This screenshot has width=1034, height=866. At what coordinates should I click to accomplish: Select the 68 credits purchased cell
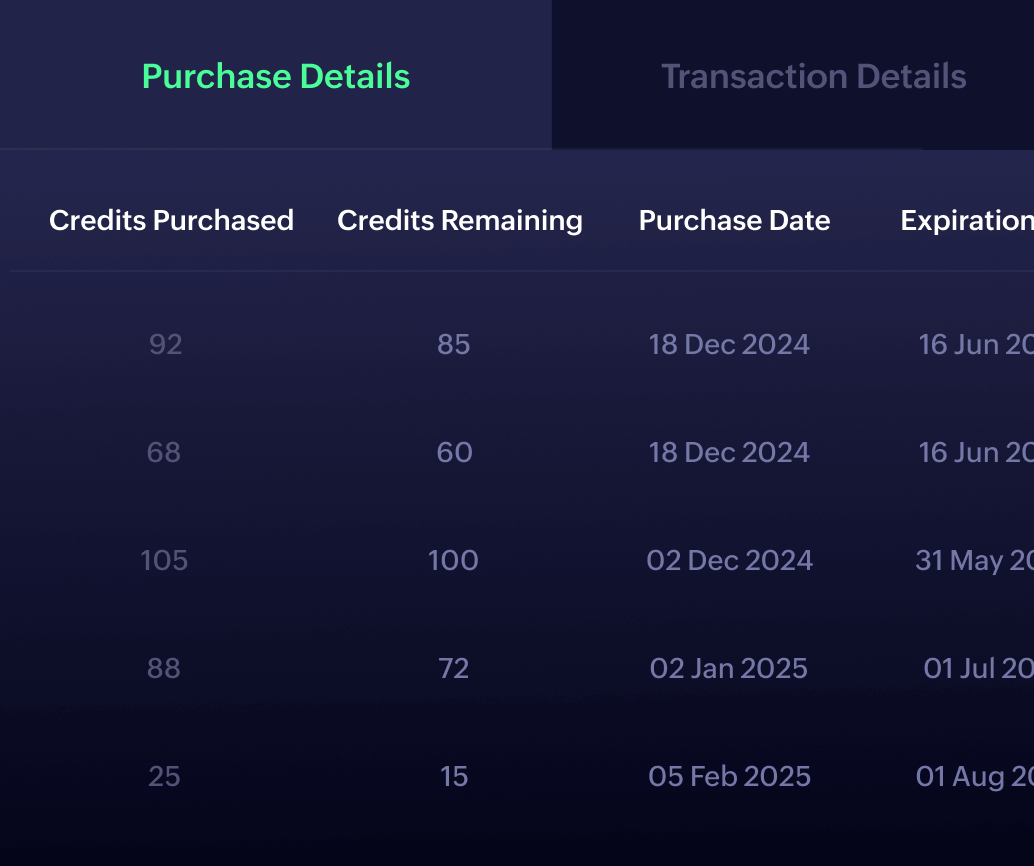tap(164, 452)
